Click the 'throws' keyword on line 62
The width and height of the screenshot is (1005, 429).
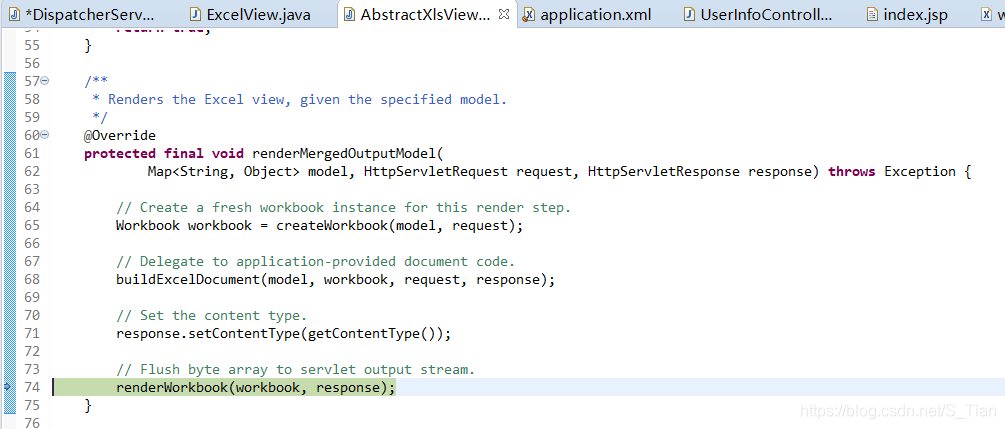pyautogui.click(x=852, y=171)
